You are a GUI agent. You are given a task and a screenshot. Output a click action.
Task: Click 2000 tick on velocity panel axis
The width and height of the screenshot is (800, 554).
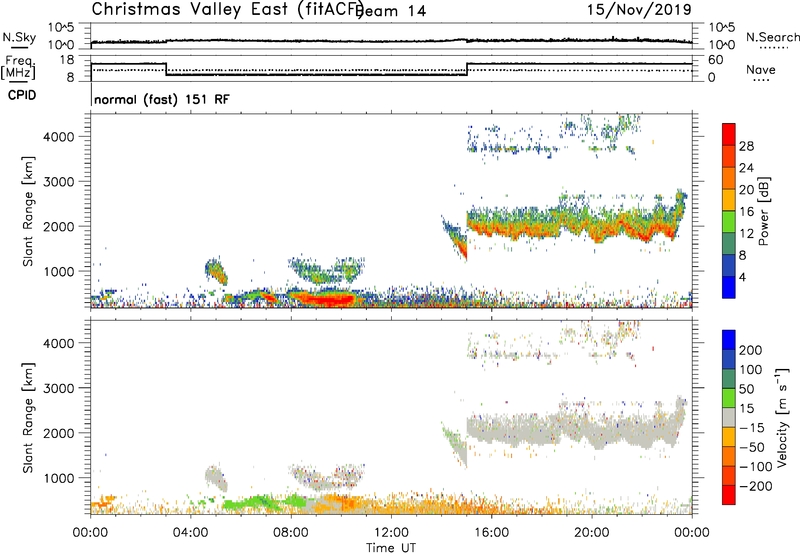coord(58,433)
